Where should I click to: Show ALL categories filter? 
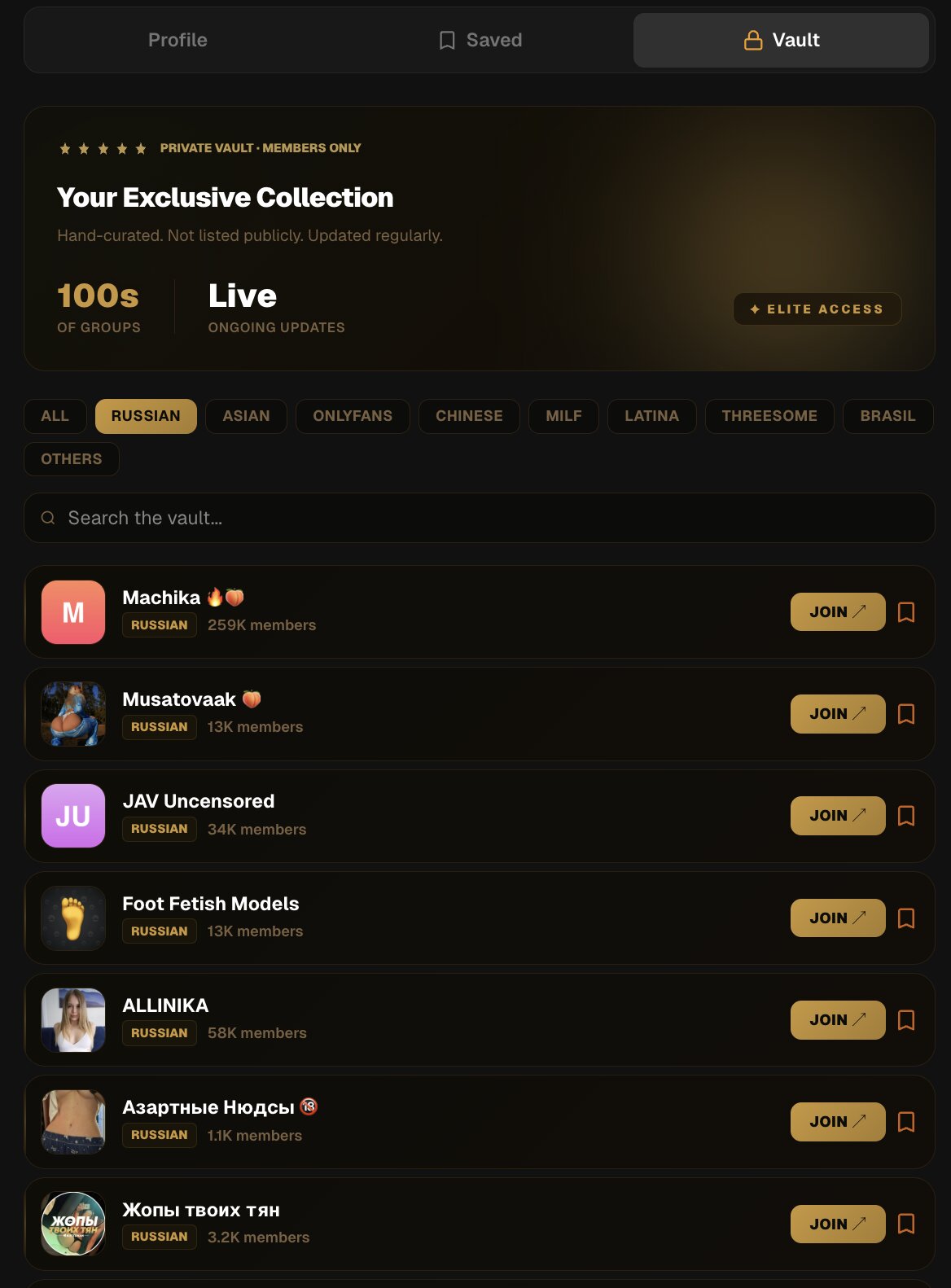click(55, 416)
